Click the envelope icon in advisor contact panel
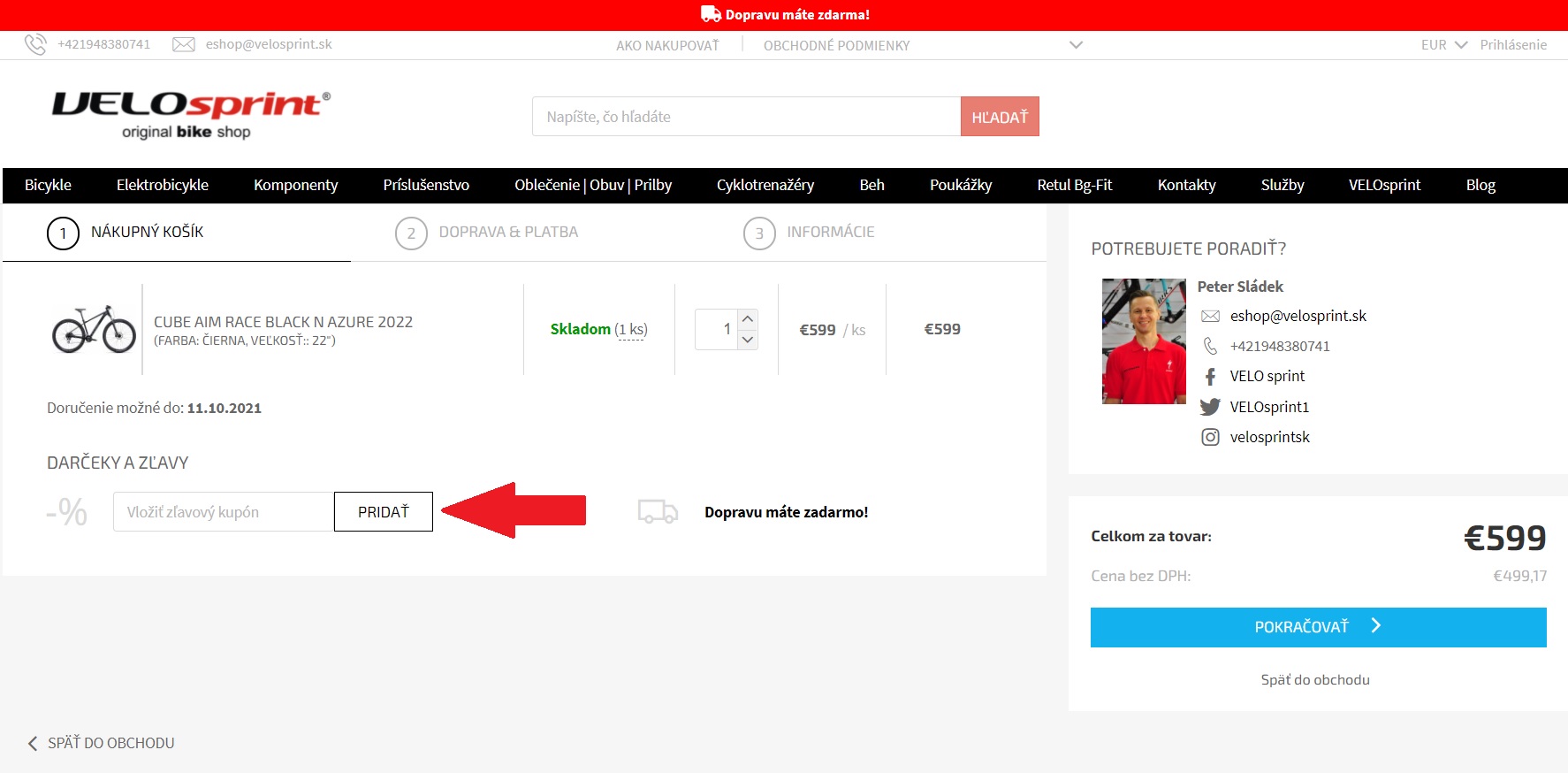 coord(1210,316)
